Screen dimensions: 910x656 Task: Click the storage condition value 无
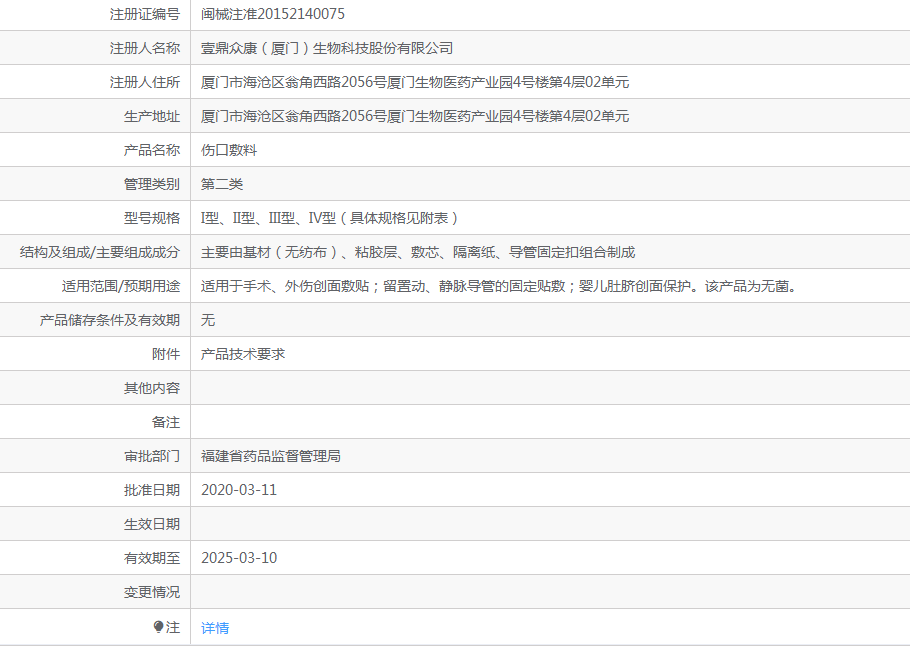[208, 320]
